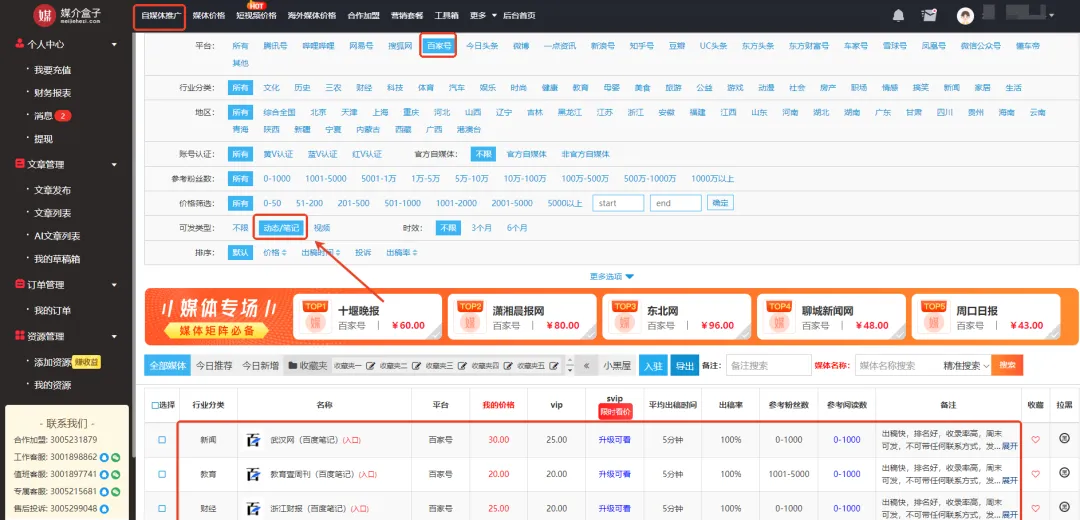This screenshot has height=520, width=1080.
Task: Check the 浙江财报 row checkbox
Action: tap(162, 508)
